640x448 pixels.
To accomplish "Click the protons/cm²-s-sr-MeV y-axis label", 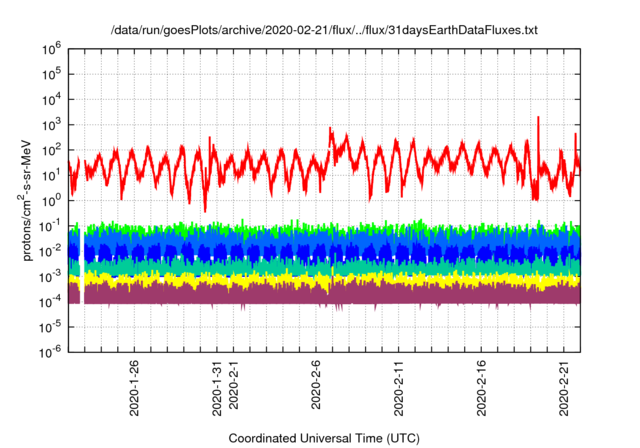I will point(30,200).
